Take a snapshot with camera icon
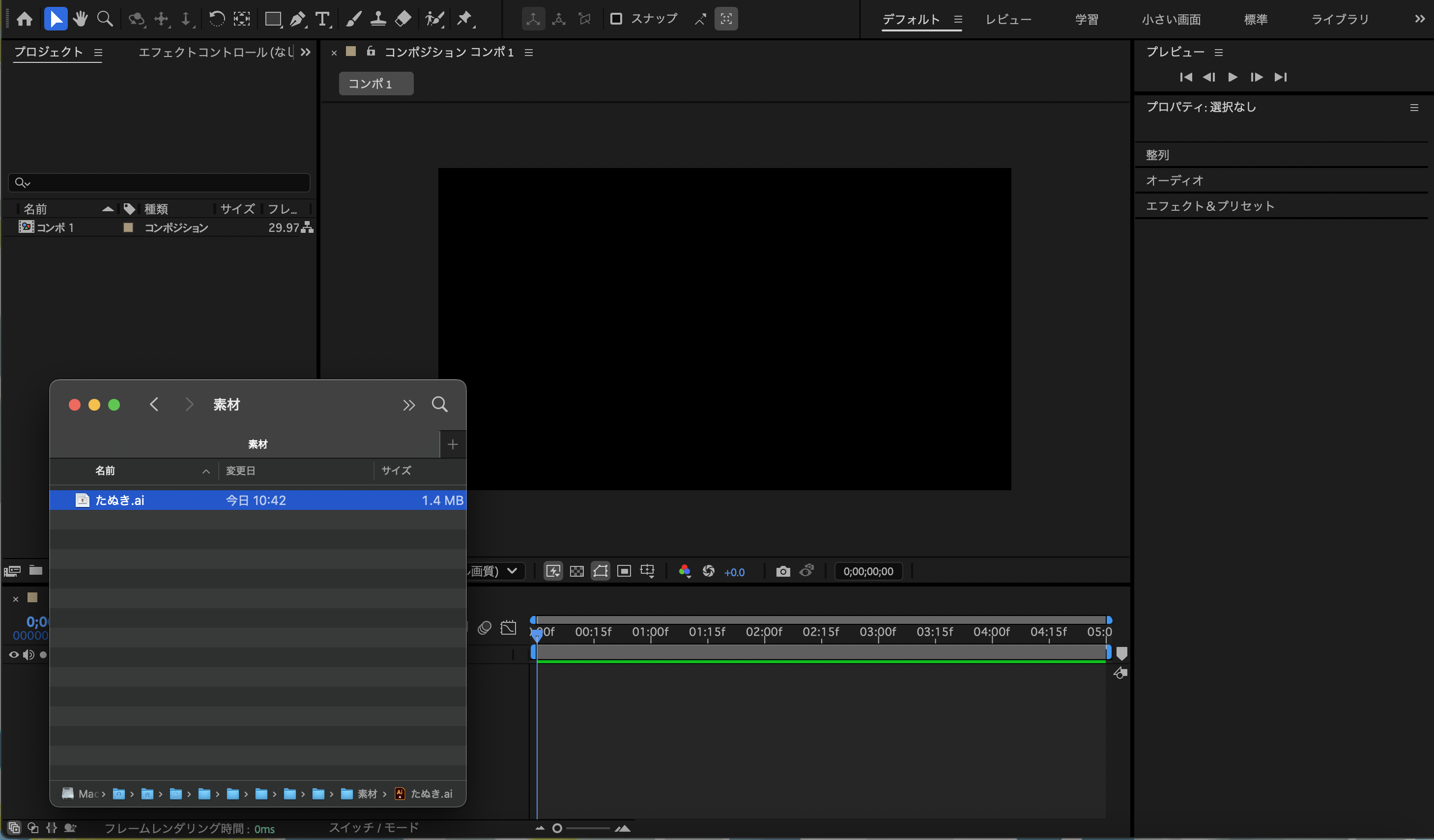Screen dimensions: 1434x840 [x=783, y=571]
